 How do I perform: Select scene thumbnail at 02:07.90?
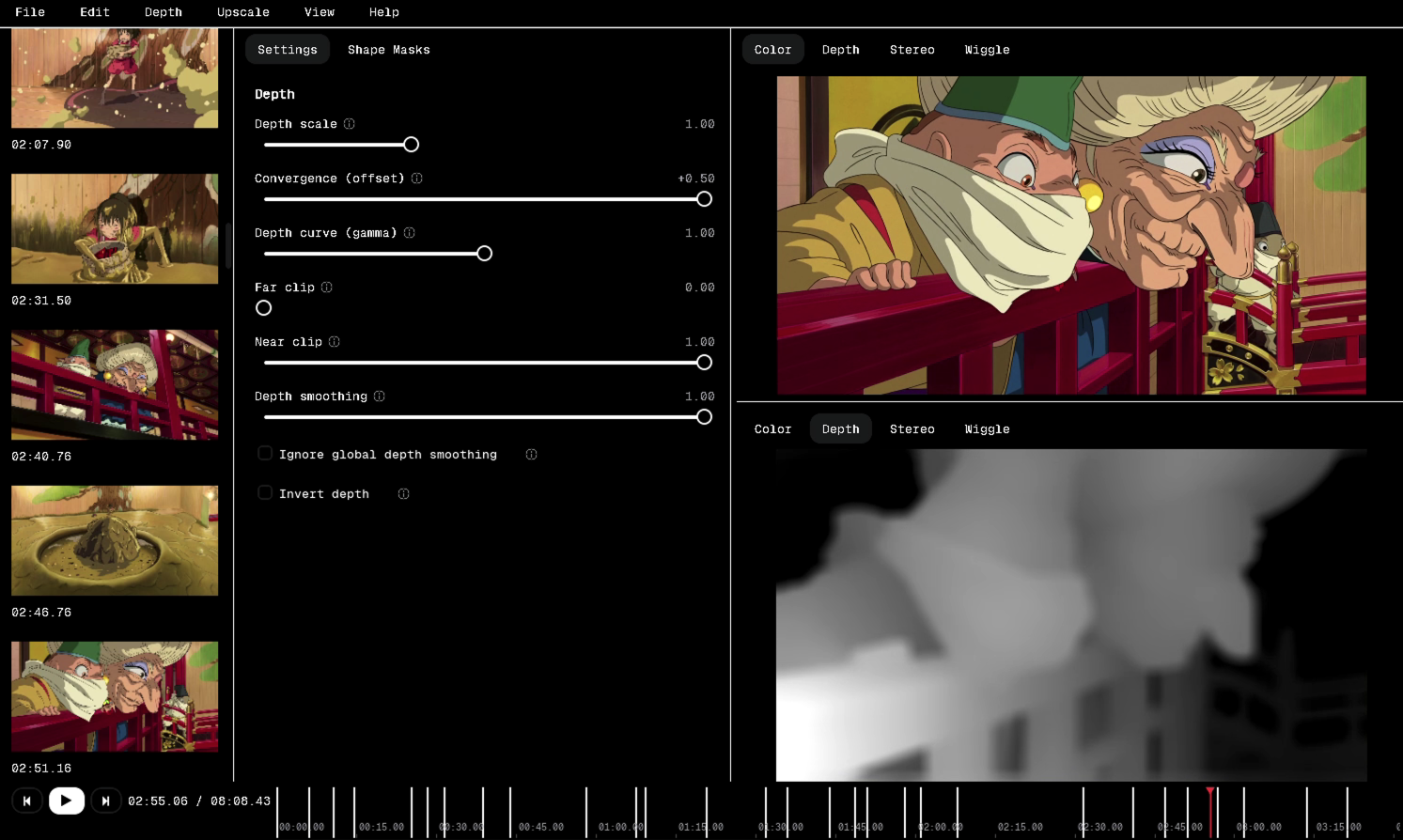tap(115, 78)
